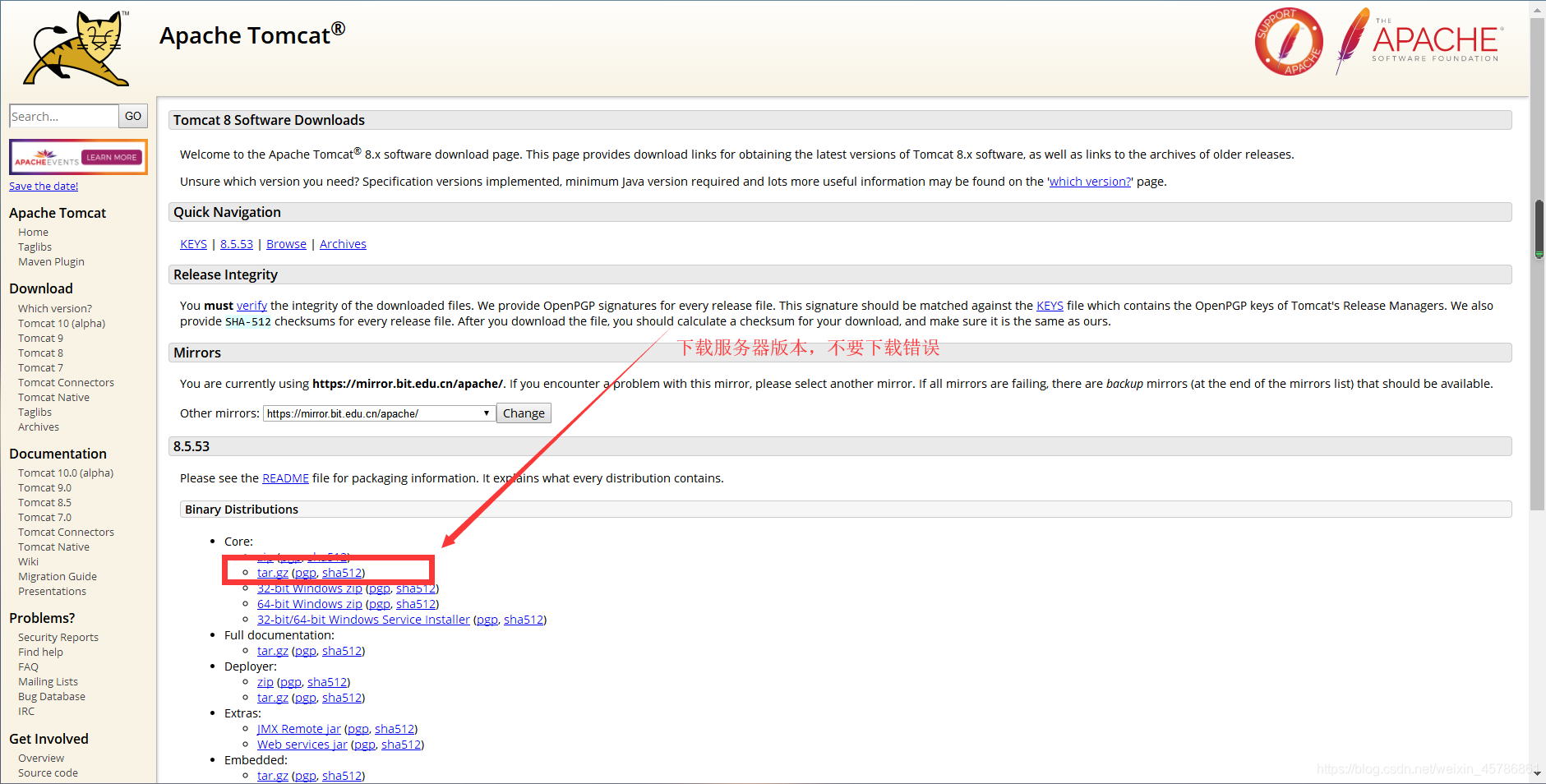Open sha512 for Web services jar
The height and width of the screenshot is (784, 1546).
[x=401, y=745]
